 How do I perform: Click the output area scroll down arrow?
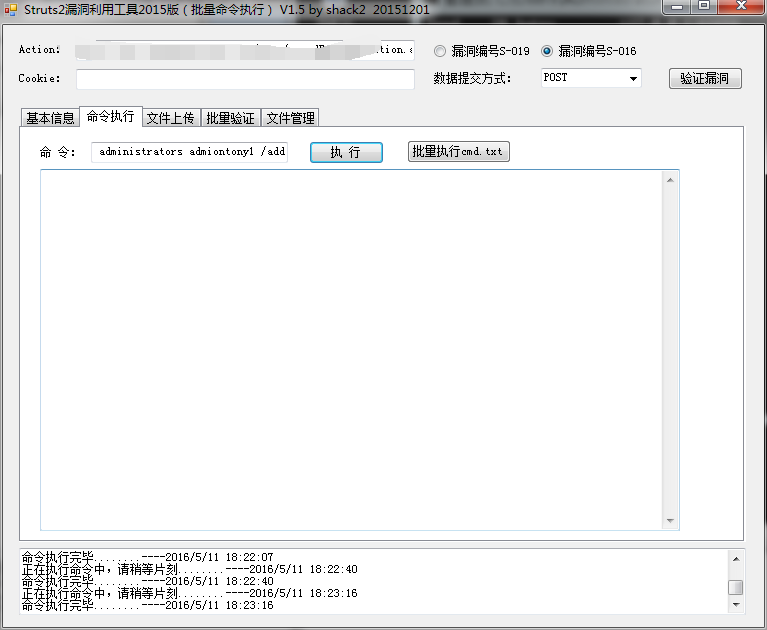pos(670,521)
